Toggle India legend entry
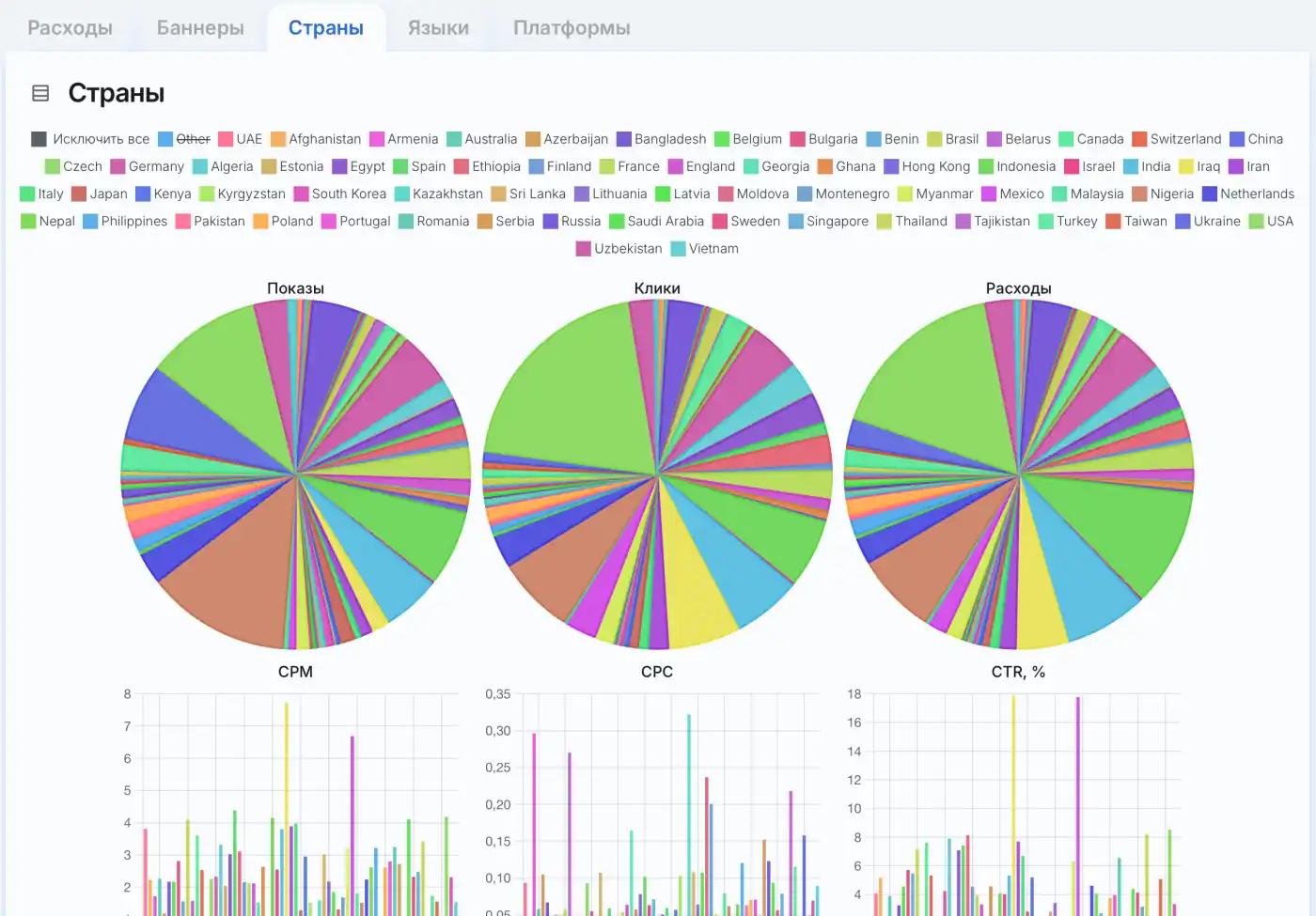The height and width of the screenshot is (916, 1316). [x=1147, y=166]
